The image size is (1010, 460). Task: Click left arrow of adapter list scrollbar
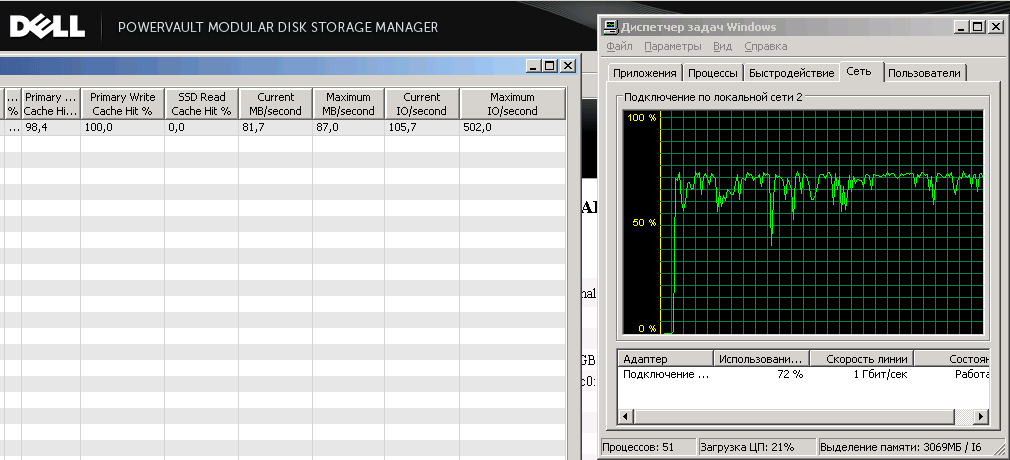tap(627, 416)
